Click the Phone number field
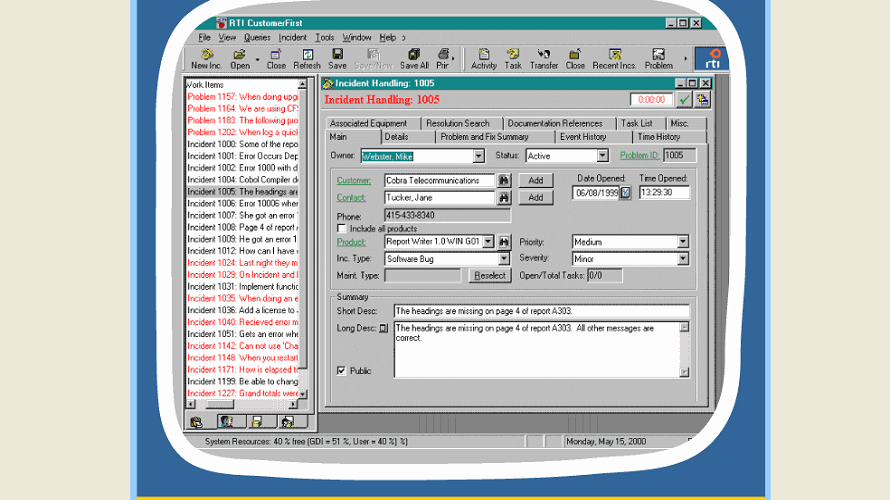Screen dimensions: 890x500 [447, 216]
